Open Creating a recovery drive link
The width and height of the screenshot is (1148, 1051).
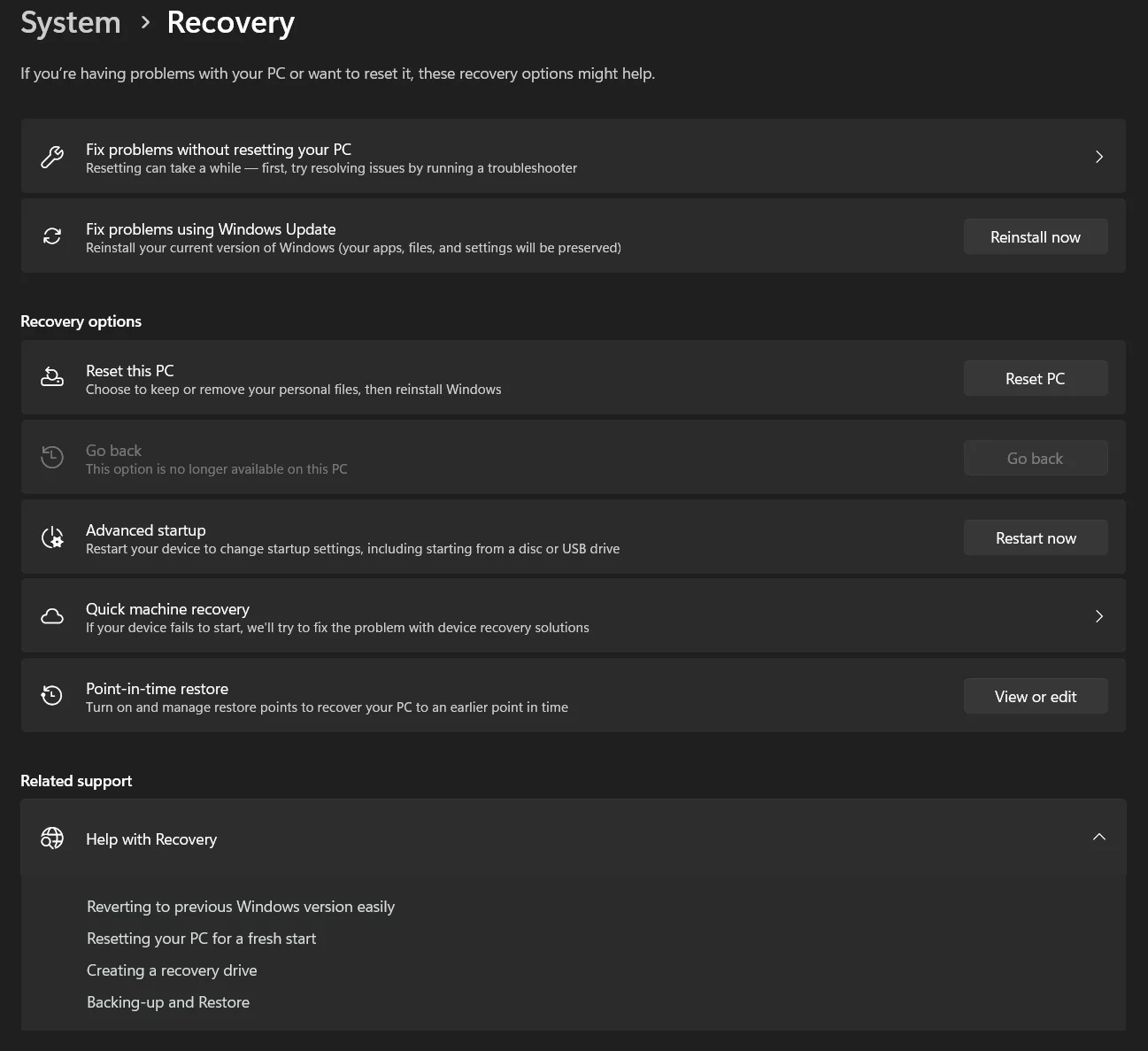tap(172, 970)
